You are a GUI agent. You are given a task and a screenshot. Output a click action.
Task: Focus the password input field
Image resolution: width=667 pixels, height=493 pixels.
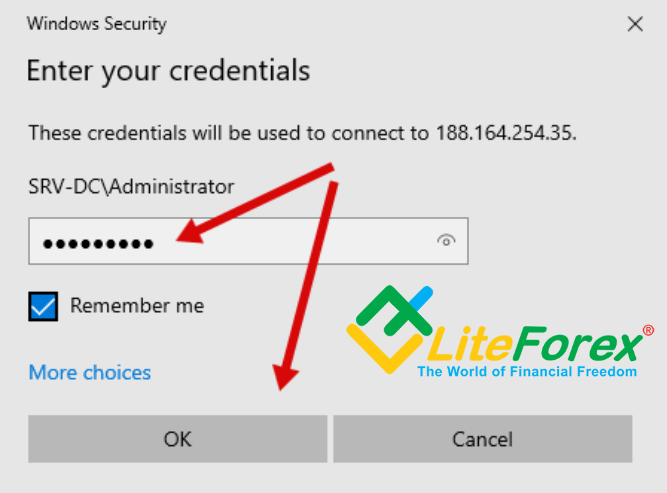pyautogui.click(x=248, y=241)
